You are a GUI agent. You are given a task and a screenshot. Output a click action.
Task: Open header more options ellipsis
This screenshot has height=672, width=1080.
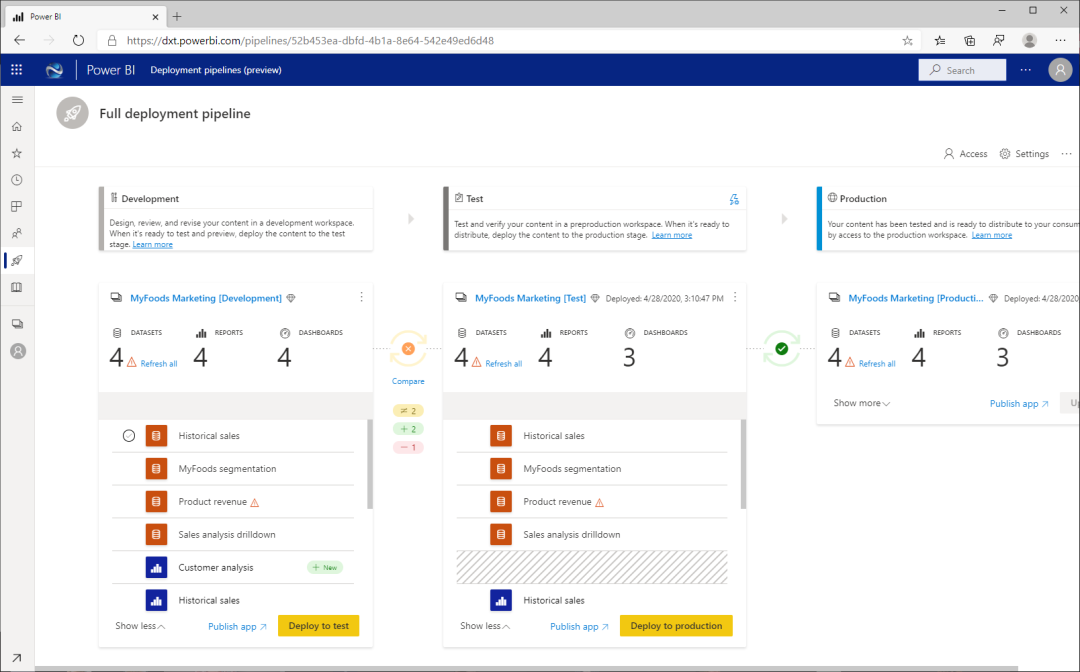[x=1026, y=70]
